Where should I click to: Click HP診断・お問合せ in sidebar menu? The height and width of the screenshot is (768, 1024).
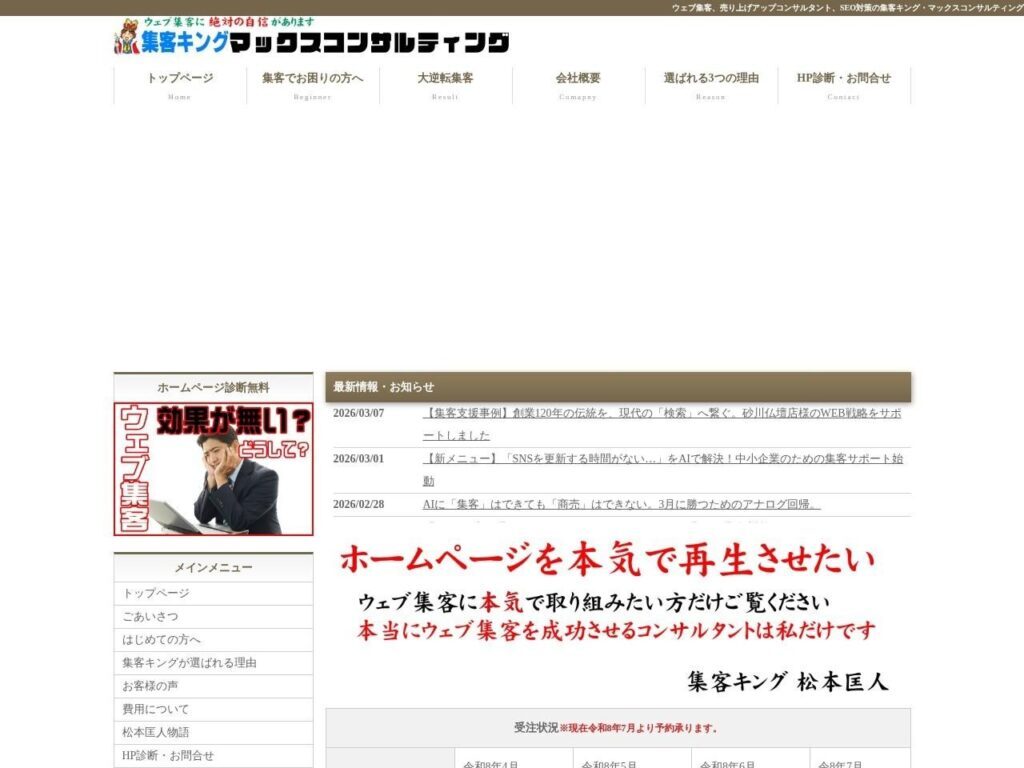pos(168,755)
